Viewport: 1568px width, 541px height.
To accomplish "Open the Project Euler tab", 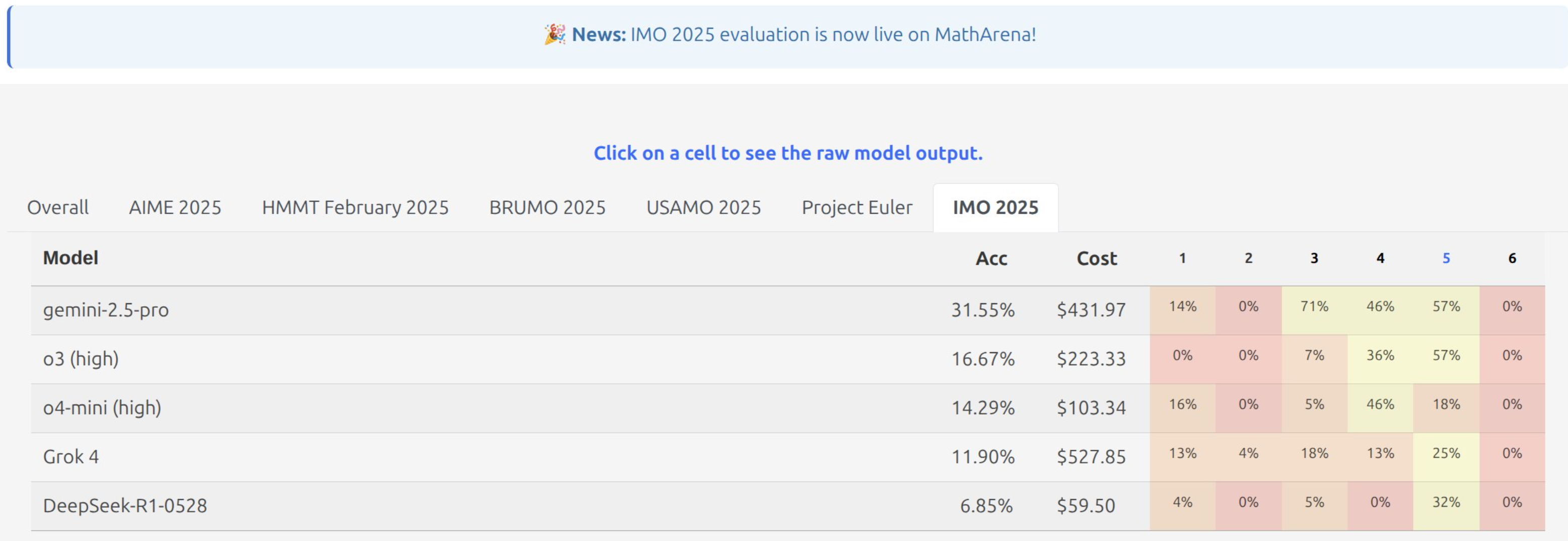I will point(857,208).
